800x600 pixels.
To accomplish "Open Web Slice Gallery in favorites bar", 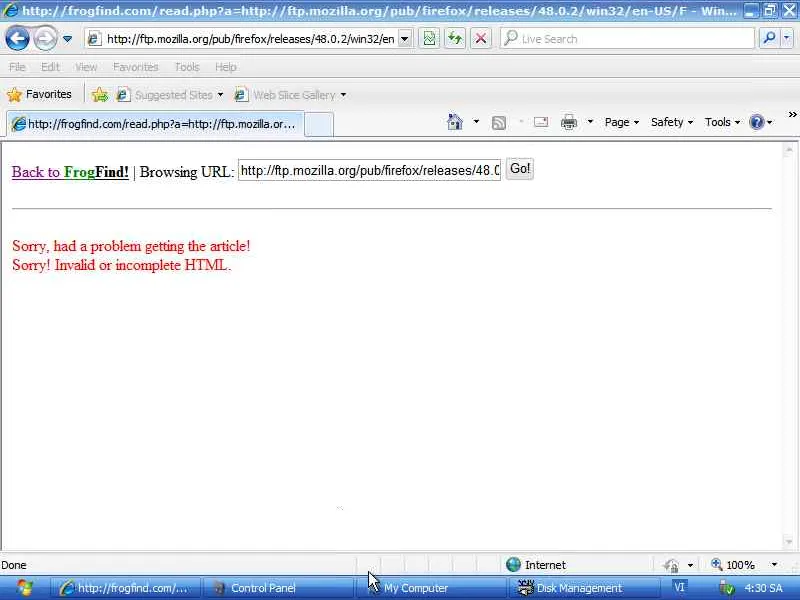I will [290, 95].
